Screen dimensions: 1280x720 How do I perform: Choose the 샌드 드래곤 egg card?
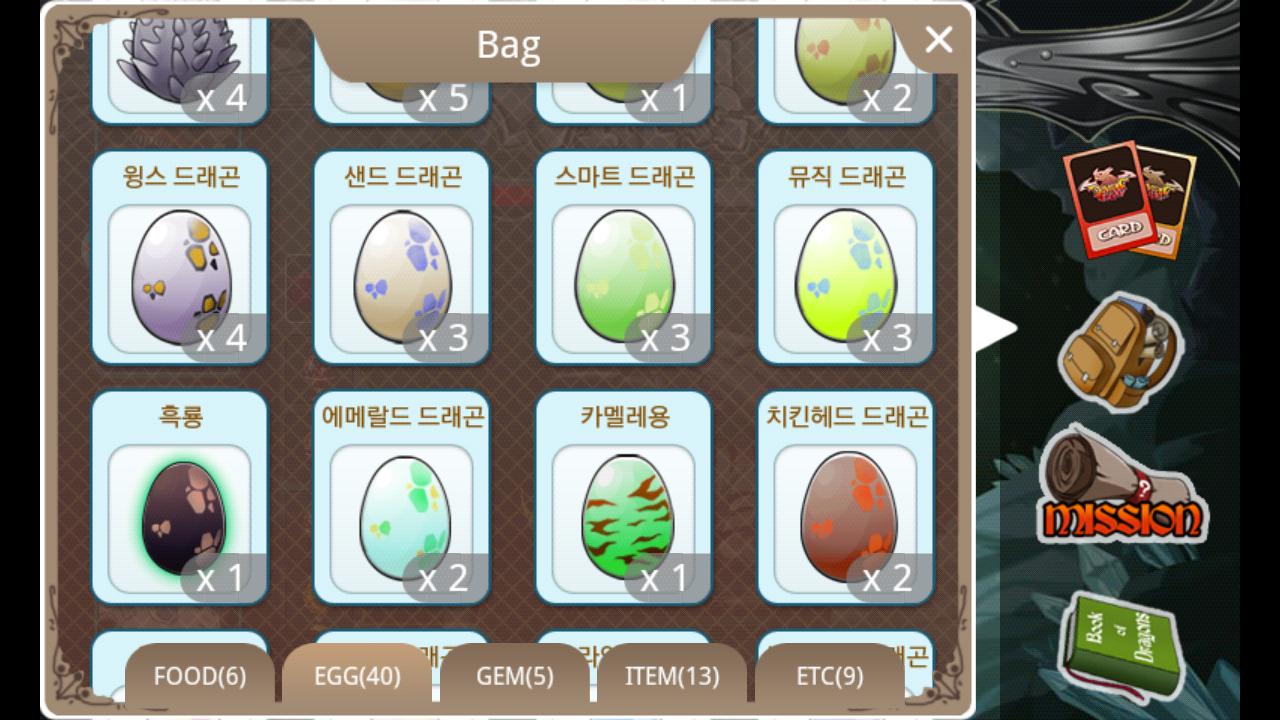pyautogui.click(x=402, y=257)
